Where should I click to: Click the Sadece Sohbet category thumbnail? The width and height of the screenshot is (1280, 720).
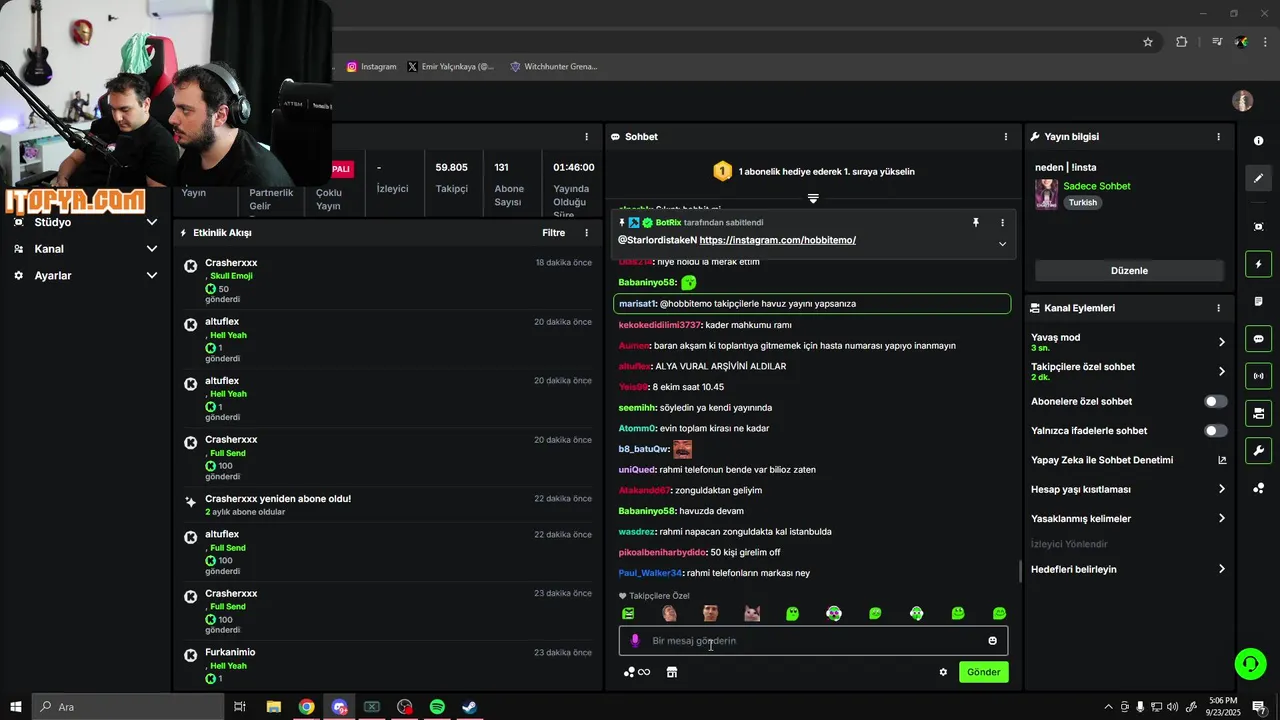pyautogui.click(x=1046, y=194)
